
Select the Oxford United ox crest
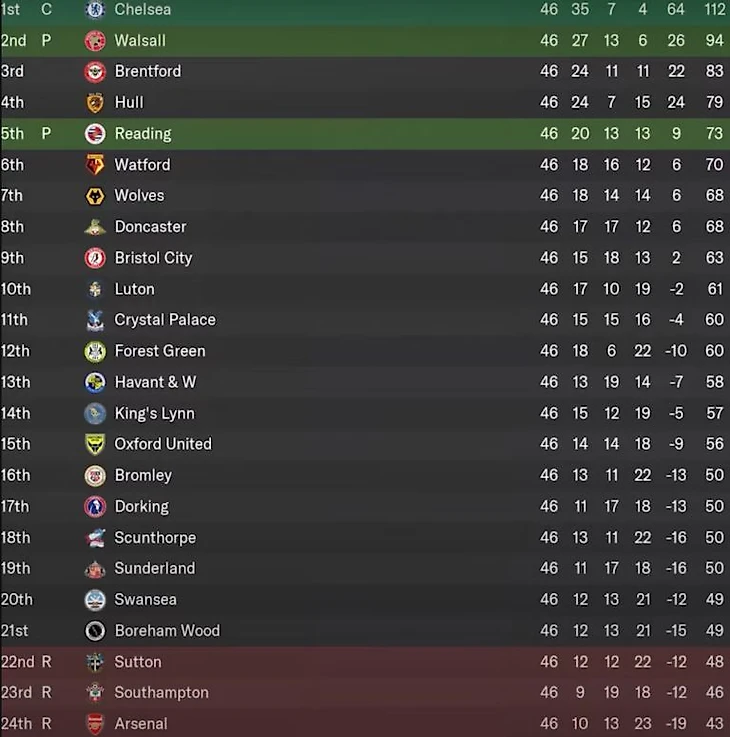[x=95, y=444]
